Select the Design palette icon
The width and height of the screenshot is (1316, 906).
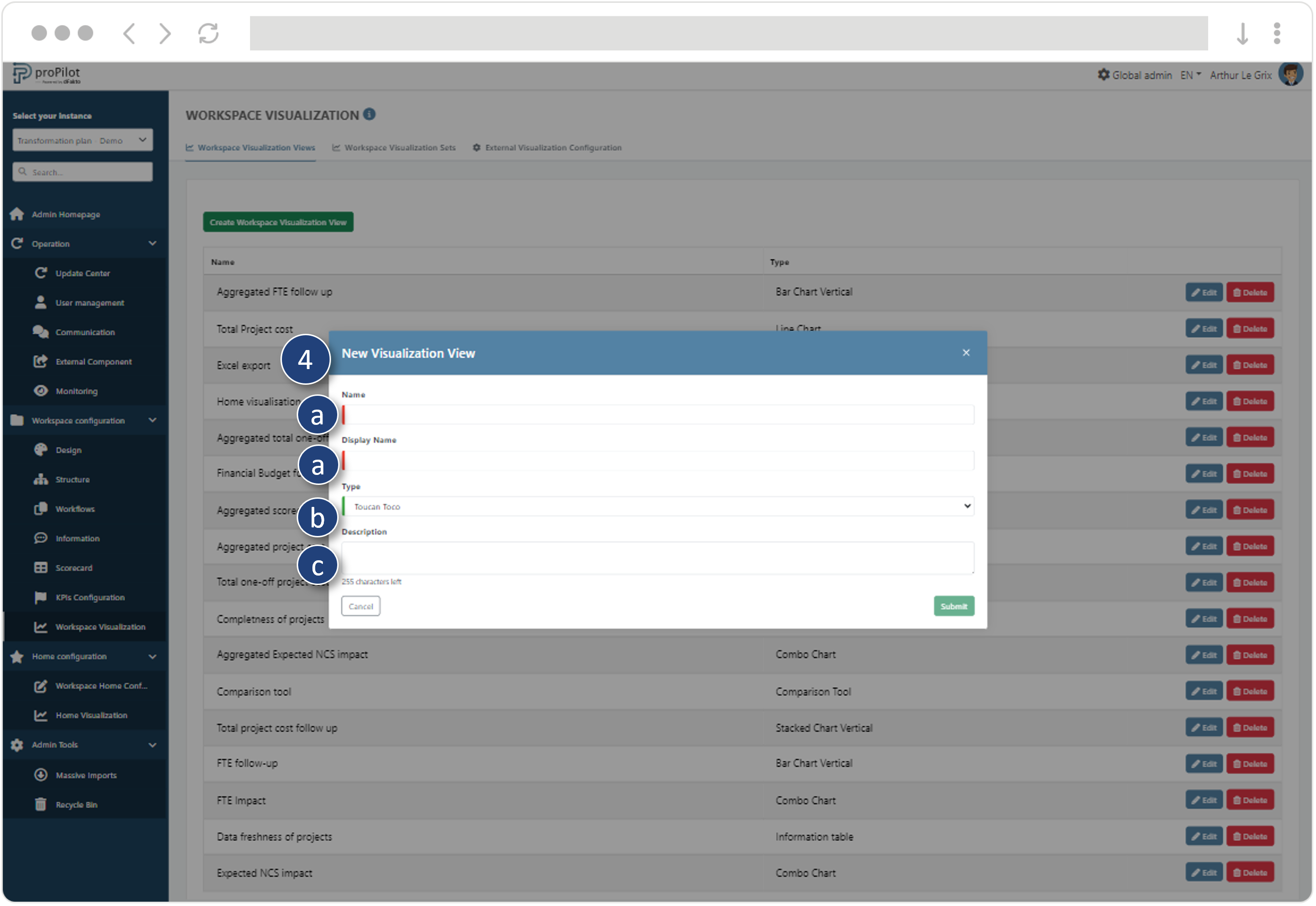click(41, 450)
